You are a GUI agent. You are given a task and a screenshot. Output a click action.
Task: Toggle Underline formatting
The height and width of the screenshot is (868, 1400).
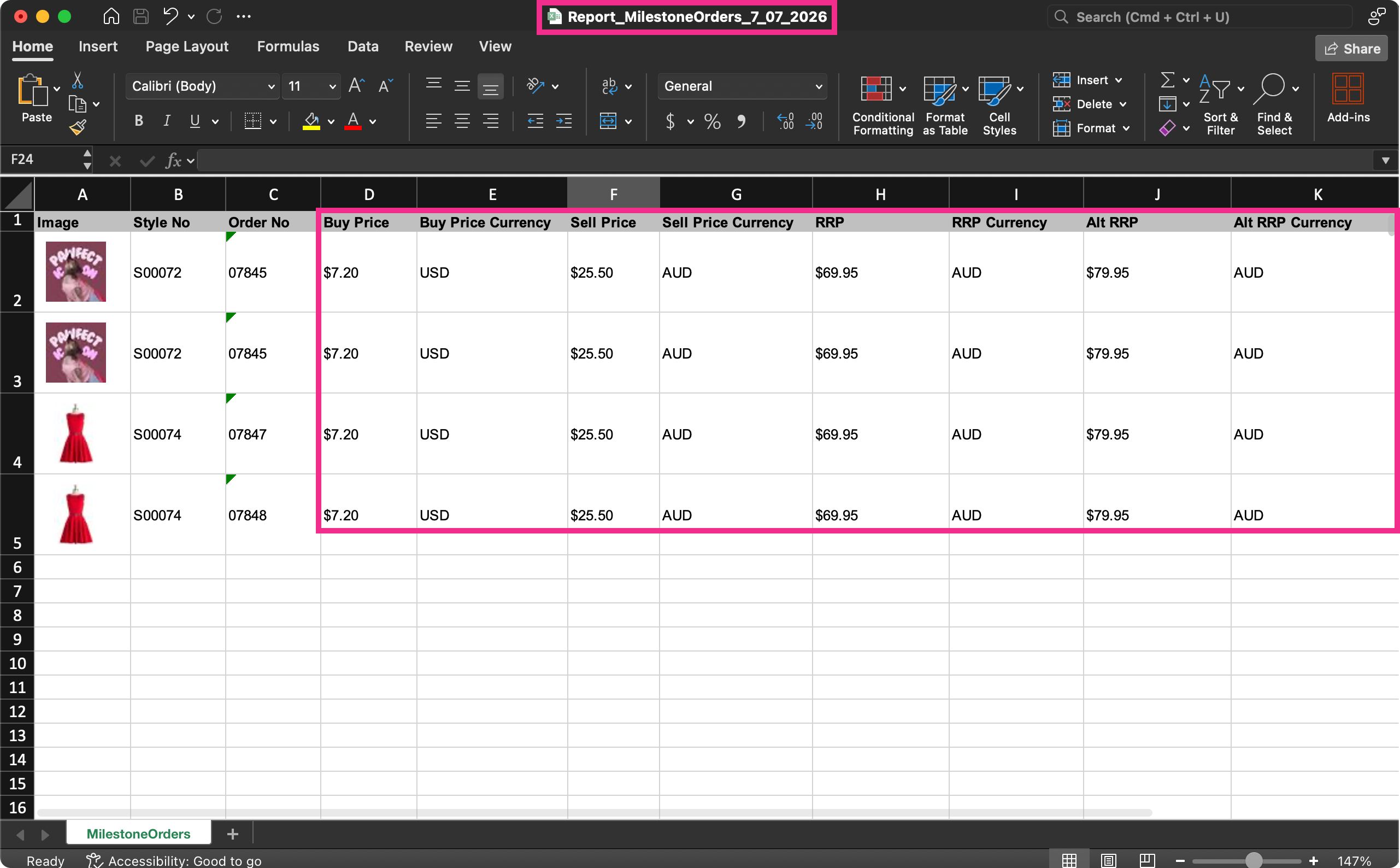tap(195, 121)
